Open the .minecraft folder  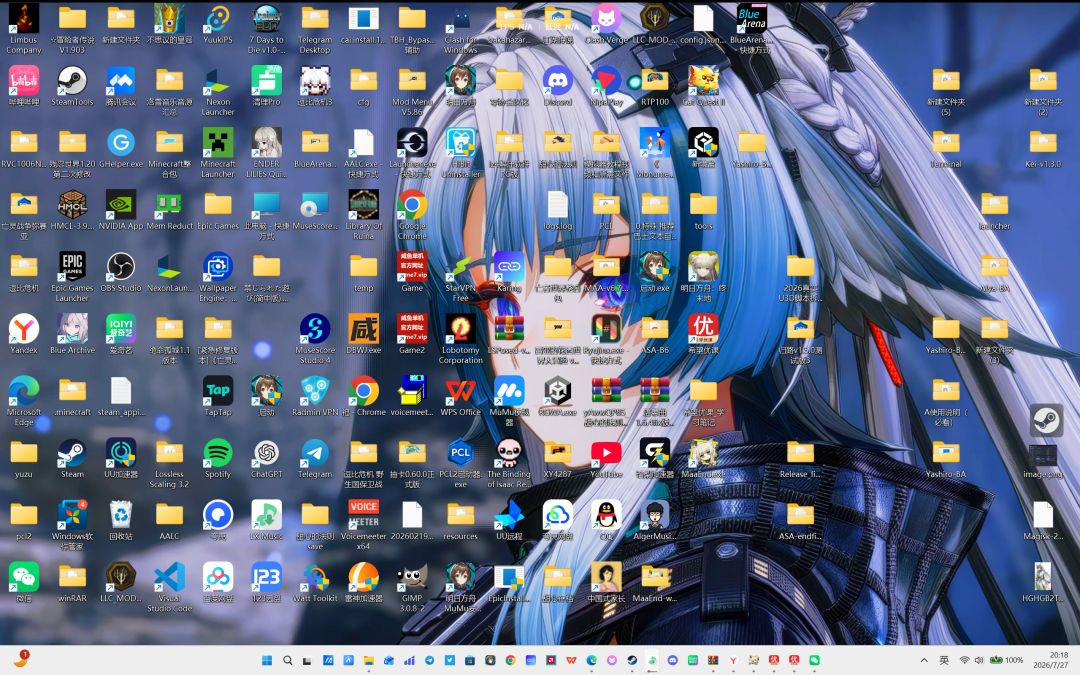[72, 395]
